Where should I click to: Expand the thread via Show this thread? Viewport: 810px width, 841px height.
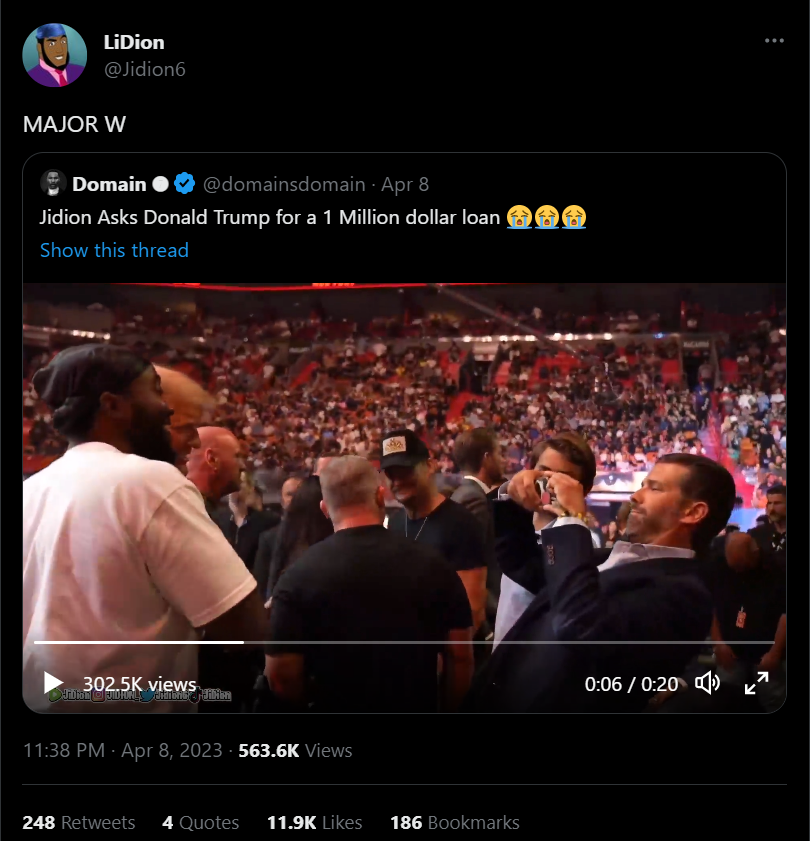click(113, 250)
